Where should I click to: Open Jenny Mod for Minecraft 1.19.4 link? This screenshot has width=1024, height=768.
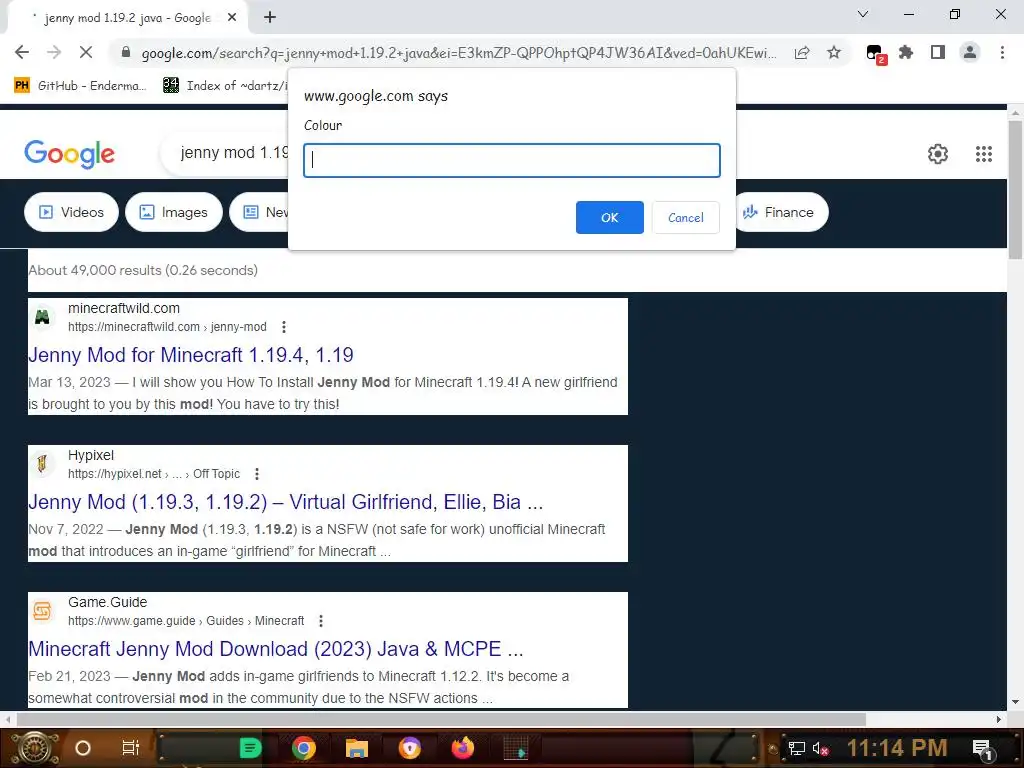[x=191, y=355]
